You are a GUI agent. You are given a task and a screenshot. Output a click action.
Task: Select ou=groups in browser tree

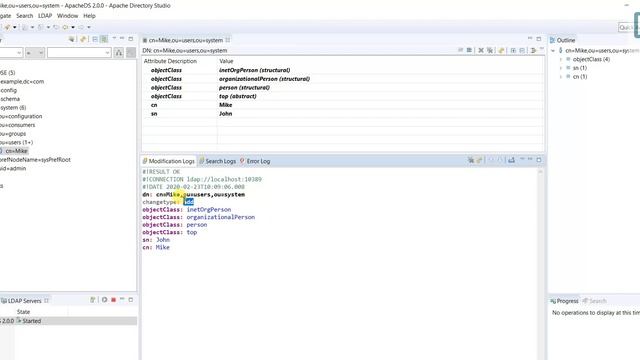pos(13,134)
